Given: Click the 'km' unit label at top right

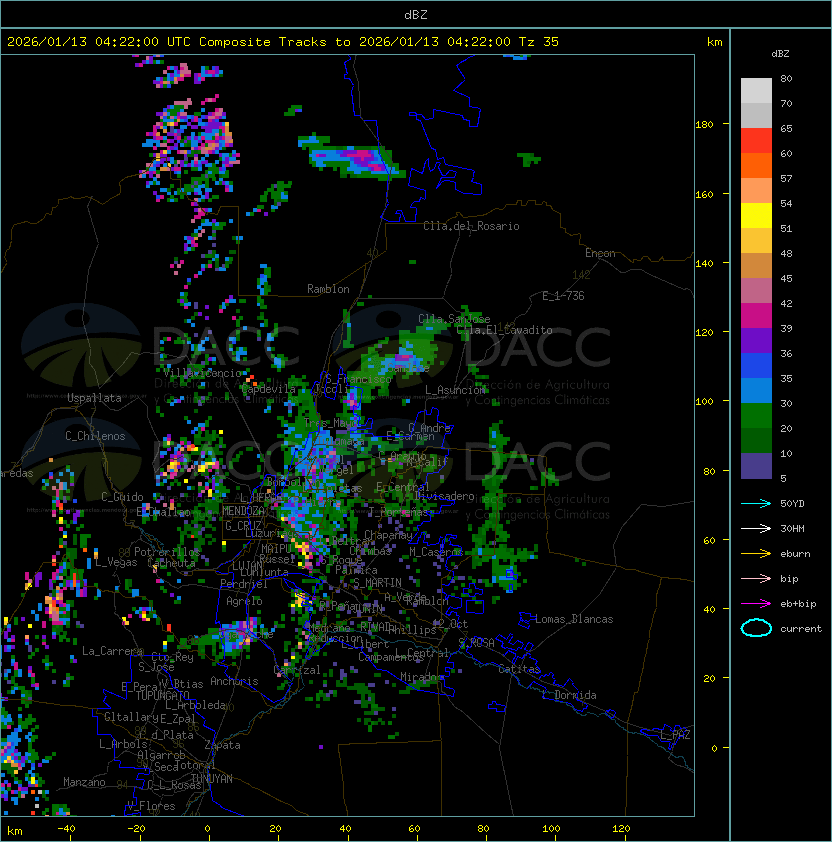Looking at the screenshot, I should (714, 42).
